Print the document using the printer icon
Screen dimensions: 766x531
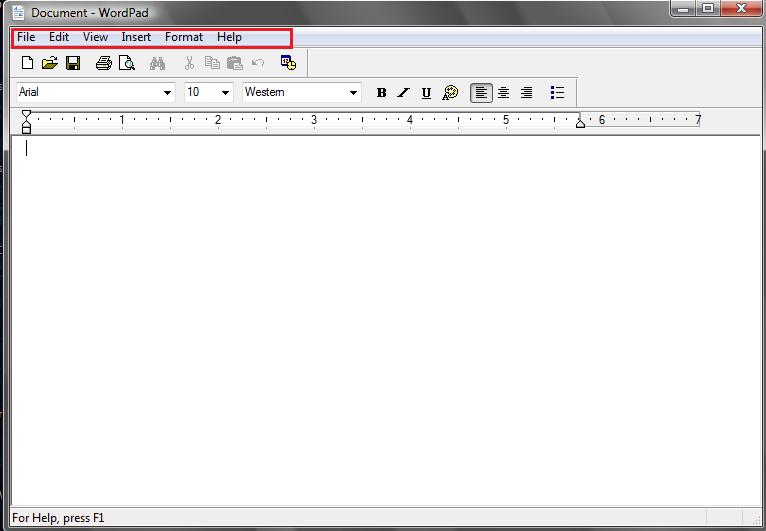pos(104,63)
